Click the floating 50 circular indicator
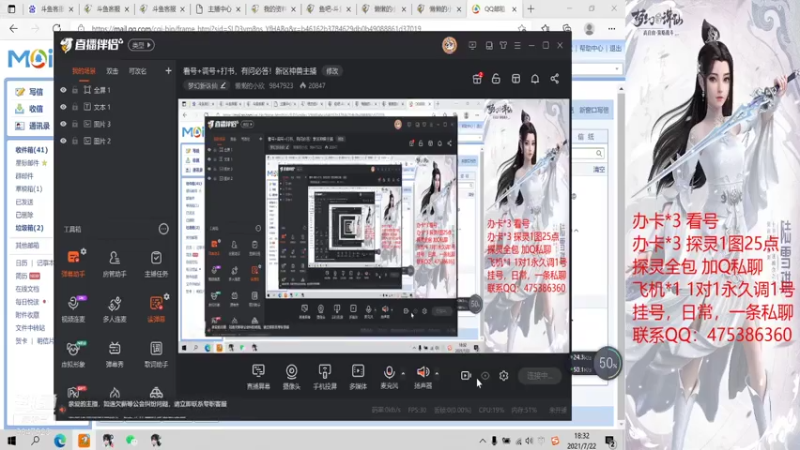The width and height of the screenshot is (800, 450). tap(607, 363)
